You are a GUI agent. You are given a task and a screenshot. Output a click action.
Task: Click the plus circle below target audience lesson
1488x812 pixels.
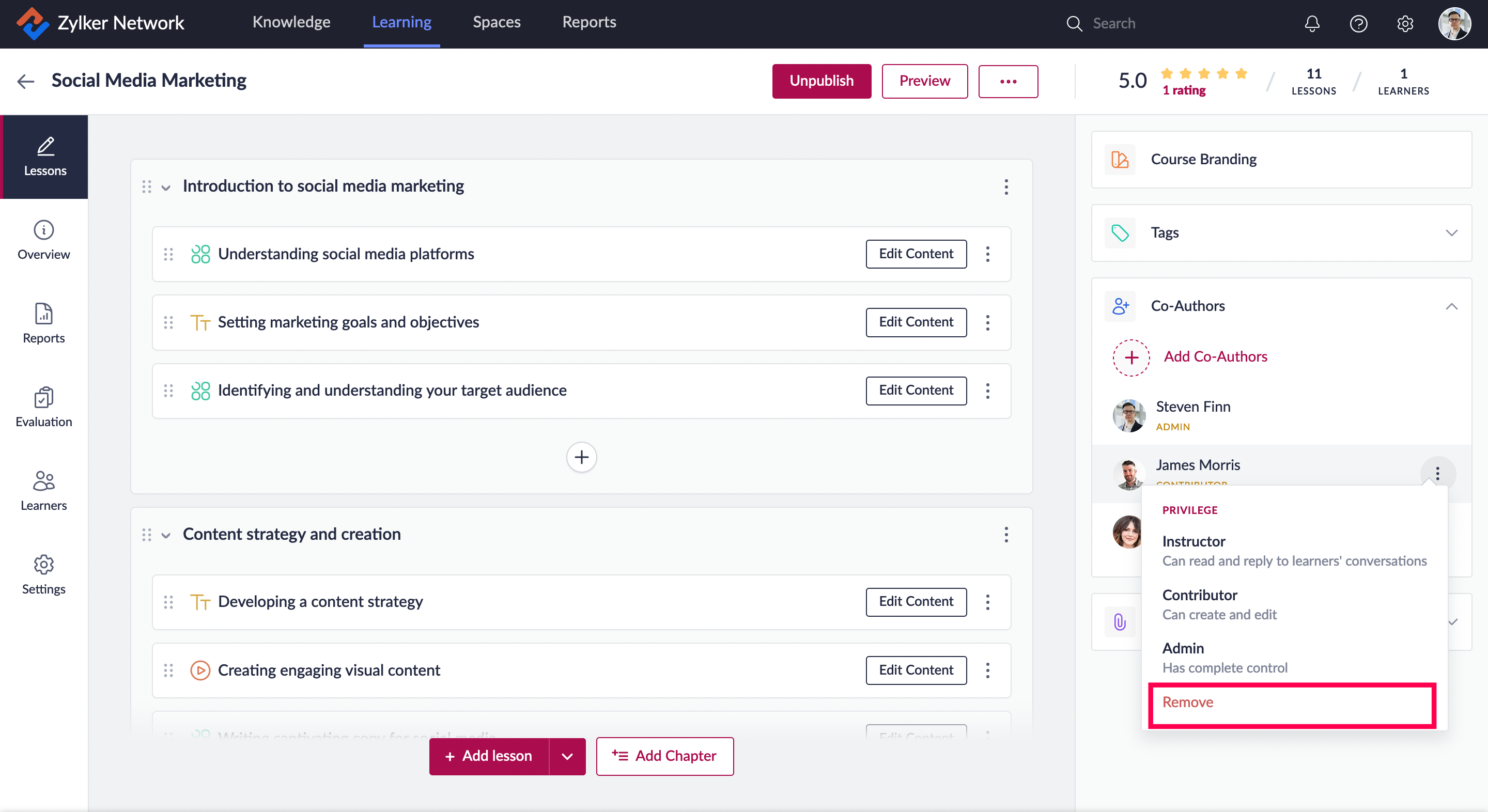[x=581, y=458]
